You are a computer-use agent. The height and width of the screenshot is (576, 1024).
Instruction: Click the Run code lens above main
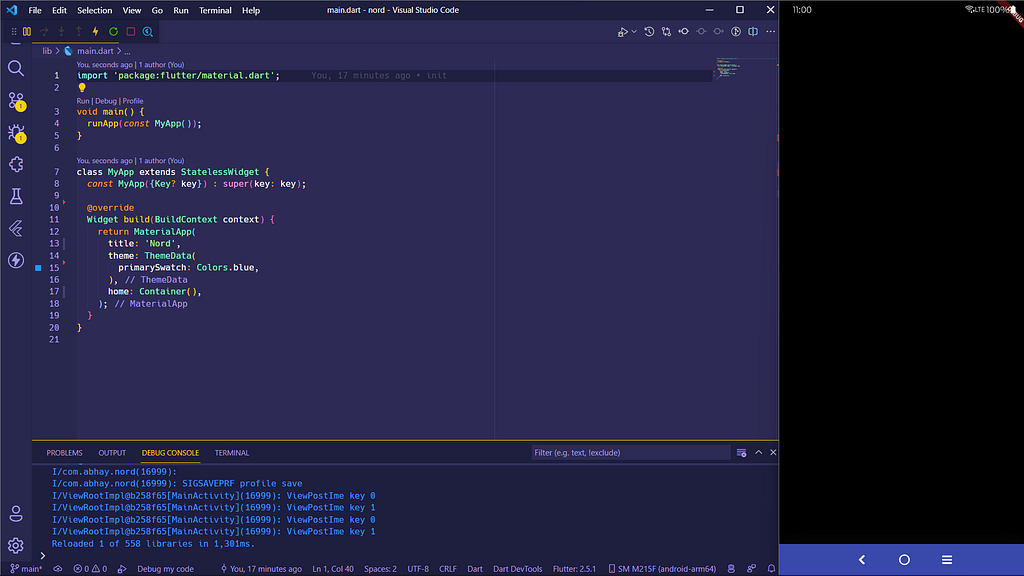coord(83,101)
